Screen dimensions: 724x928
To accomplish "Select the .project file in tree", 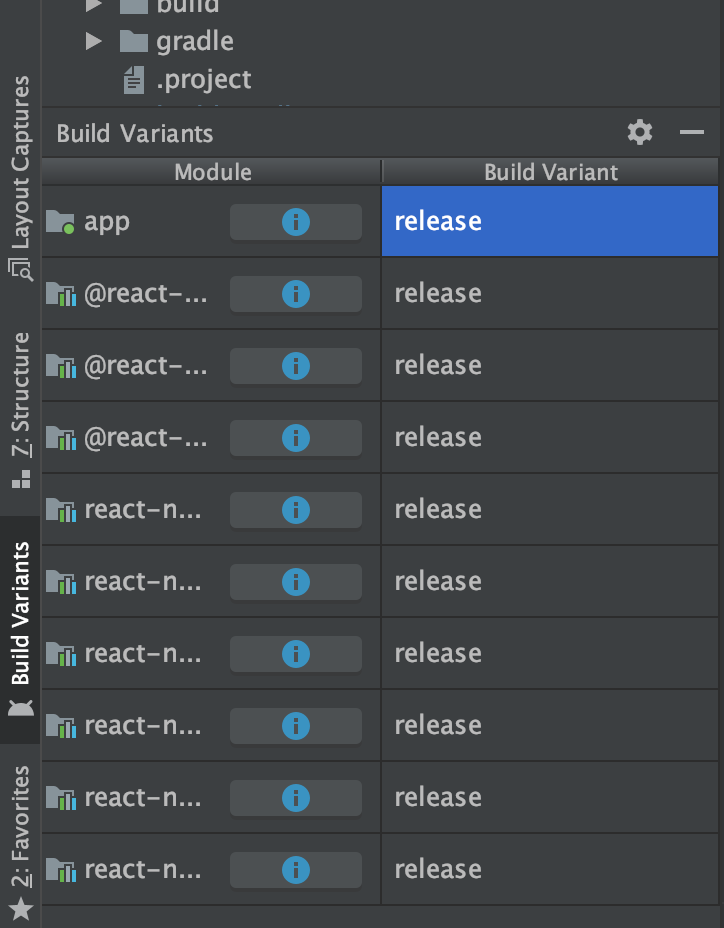I will tap(203, 79).
